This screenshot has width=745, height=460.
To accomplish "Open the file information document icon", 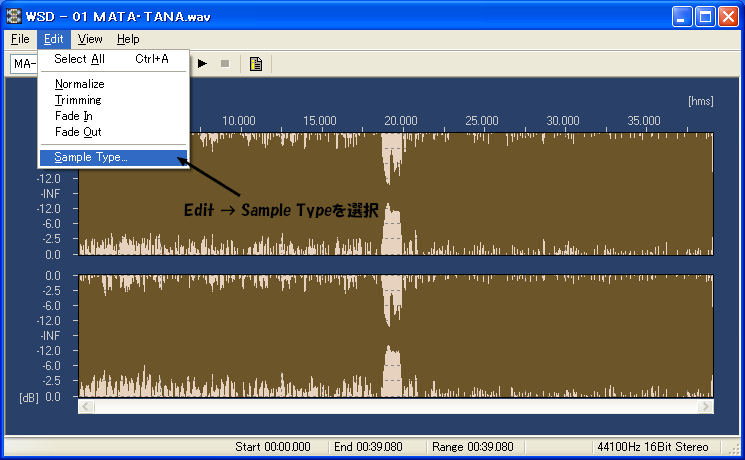I will click(256, 64).
